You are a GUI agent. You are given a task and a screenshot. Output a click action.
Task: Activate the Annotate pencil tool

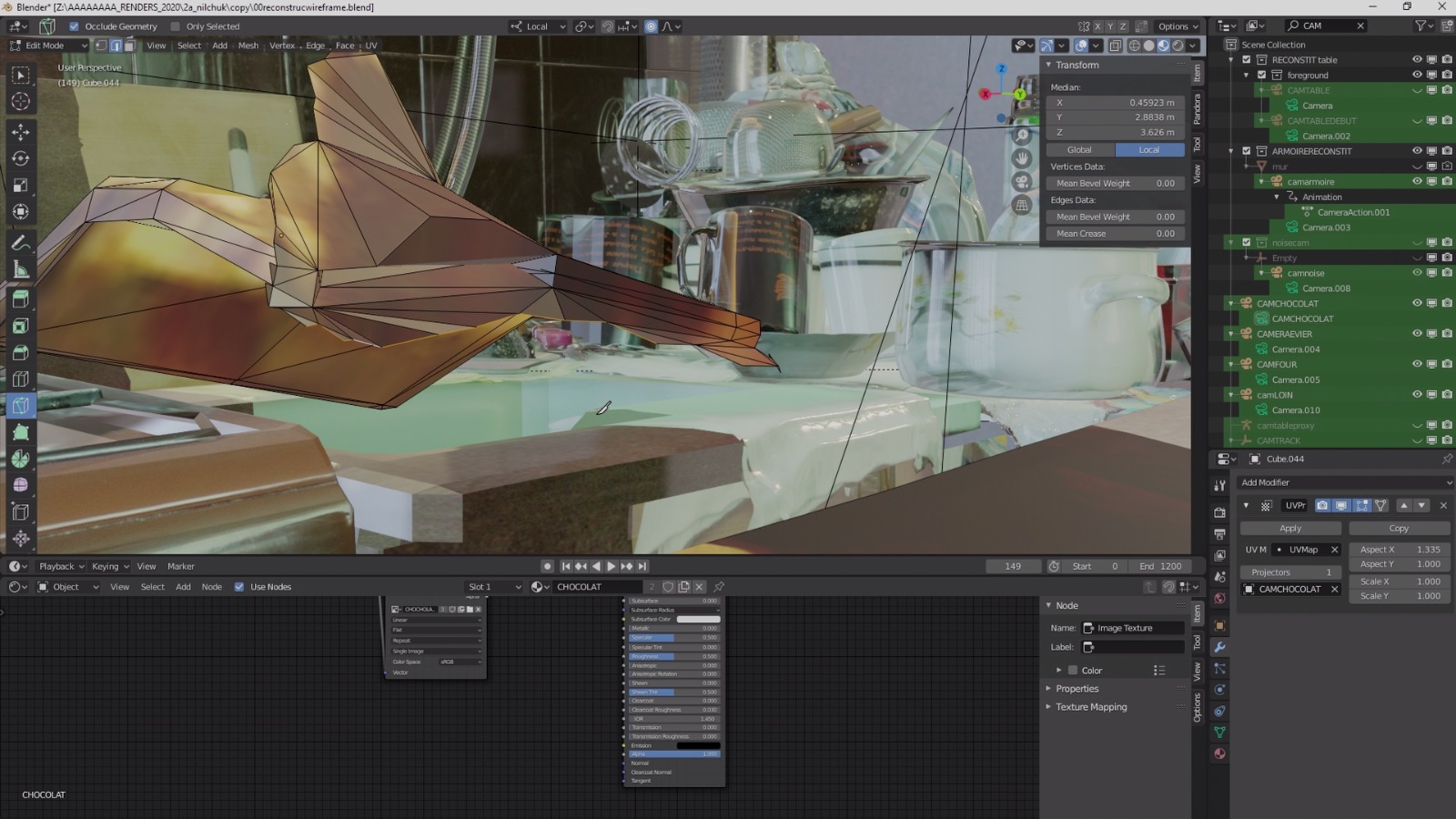(x=20, y=243)
